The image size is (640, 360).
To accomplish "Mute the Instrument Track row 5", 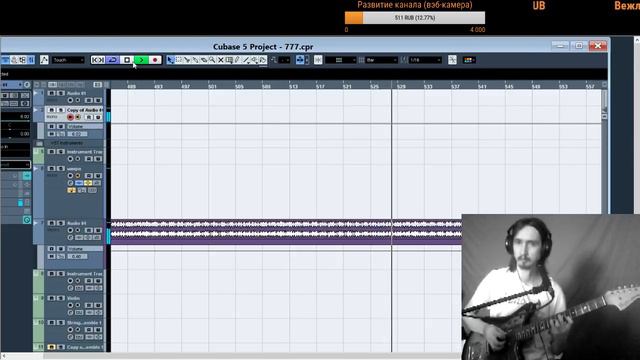I will point(51,152).
